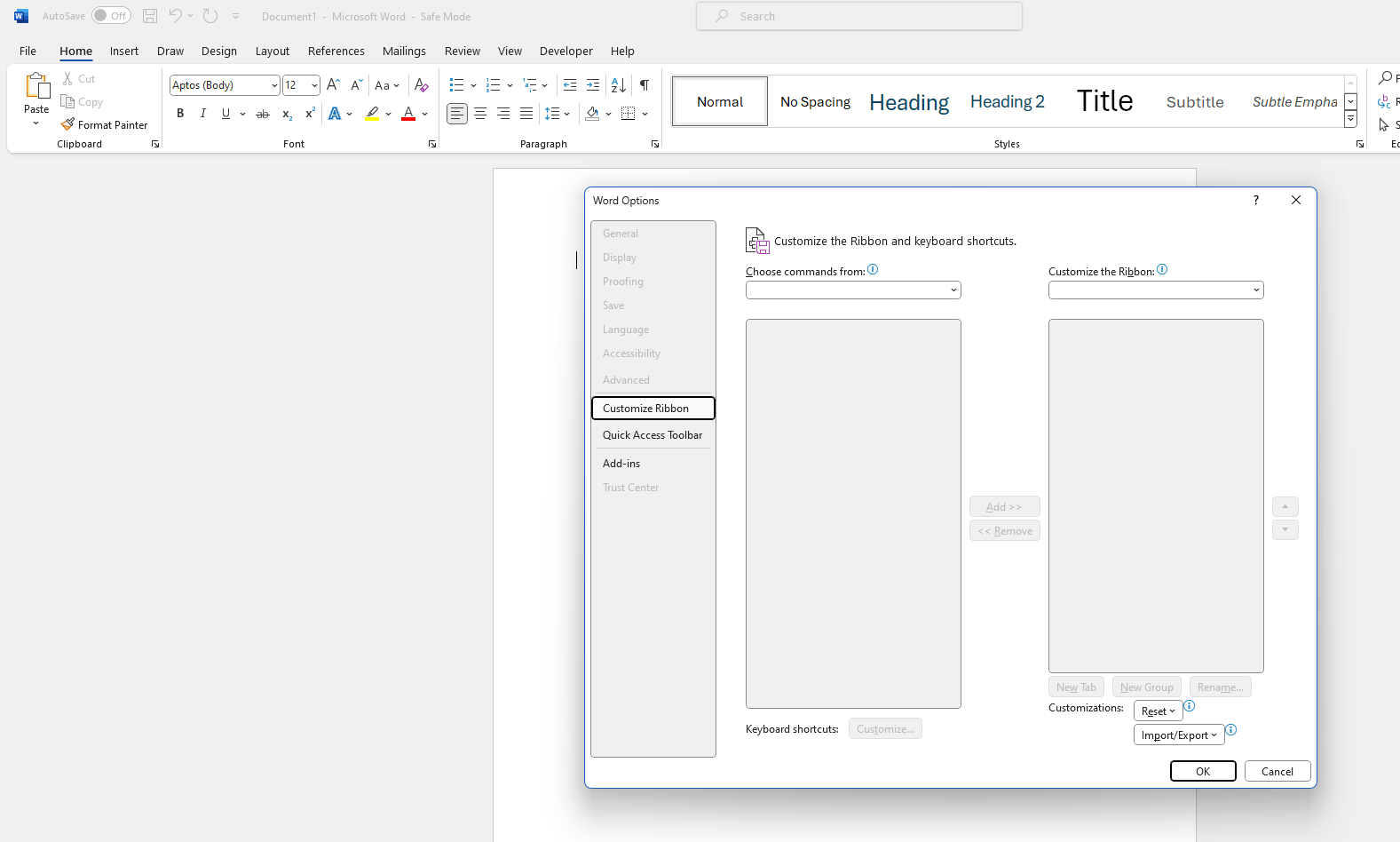Cancel the Word Options dialog
The height and width of the screenshot is (842, 1400).
point(1277,772)
